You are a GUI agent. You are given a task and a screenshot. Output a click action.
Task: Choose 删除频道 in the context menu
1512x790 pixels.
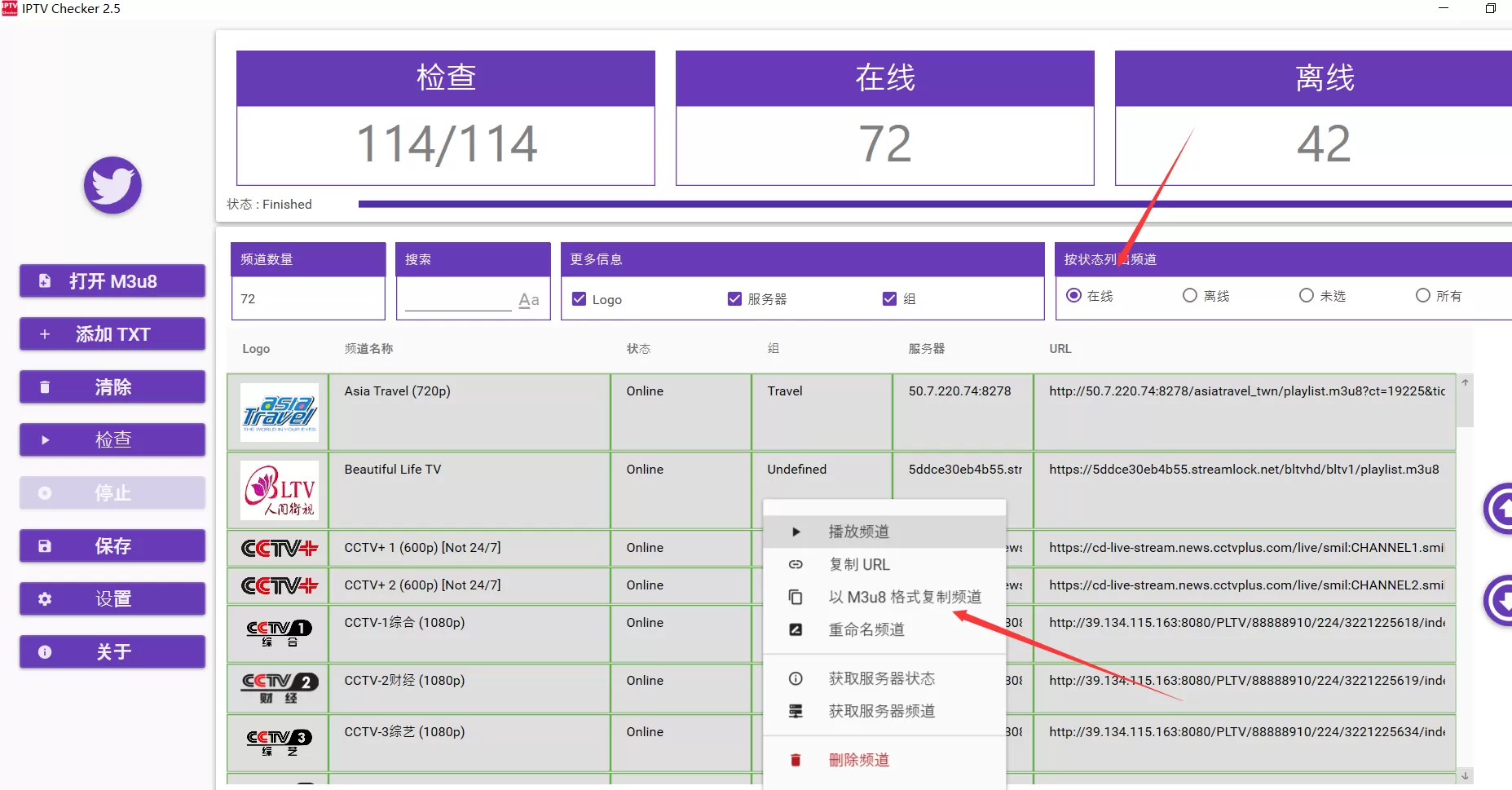pos(859,759)
